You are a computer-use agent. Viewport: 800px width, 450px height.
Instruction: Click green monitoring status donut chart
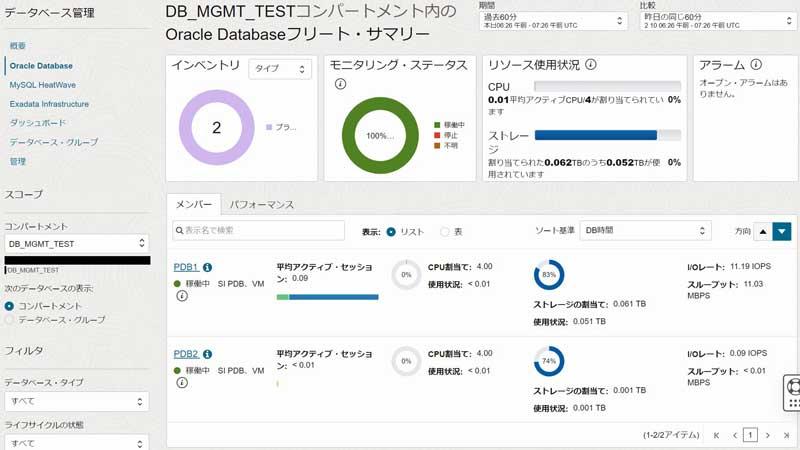click(380, 136)
